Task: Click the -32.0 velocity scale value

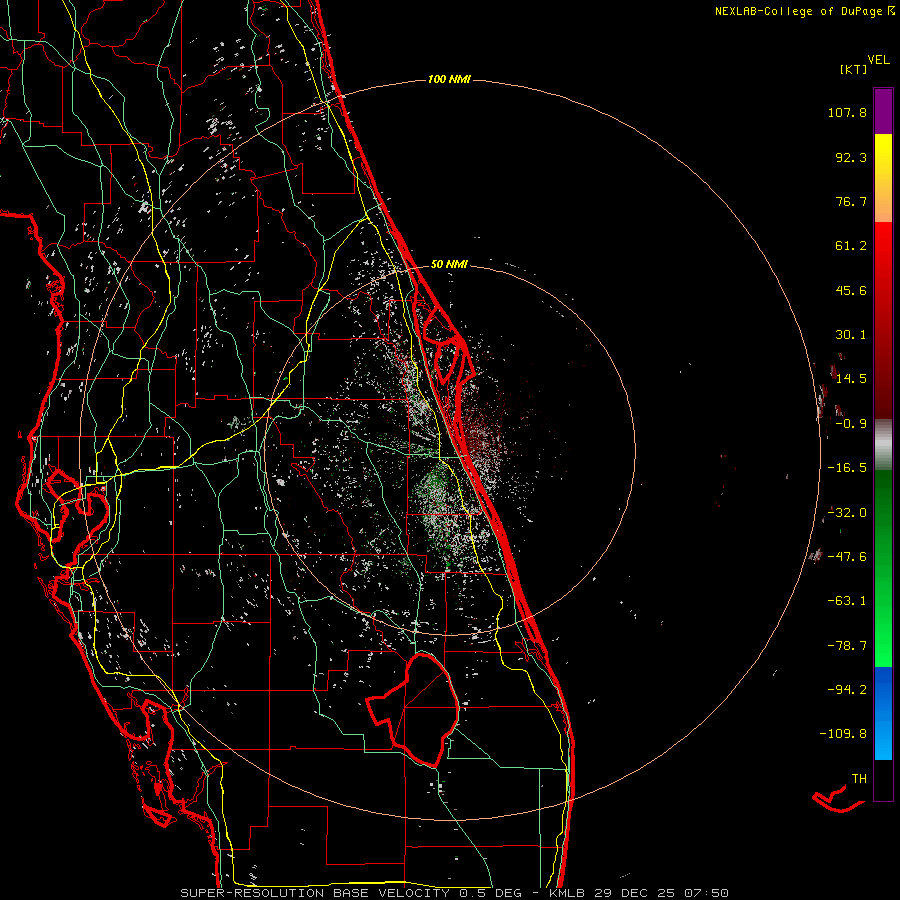Action: pos(847,513)
